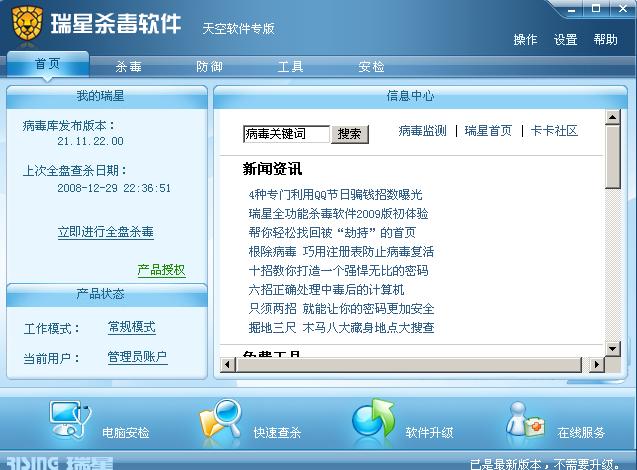Click the last scan date 2008-12-29 22:36:51
The image size is (637, 470).
[114, 188]
